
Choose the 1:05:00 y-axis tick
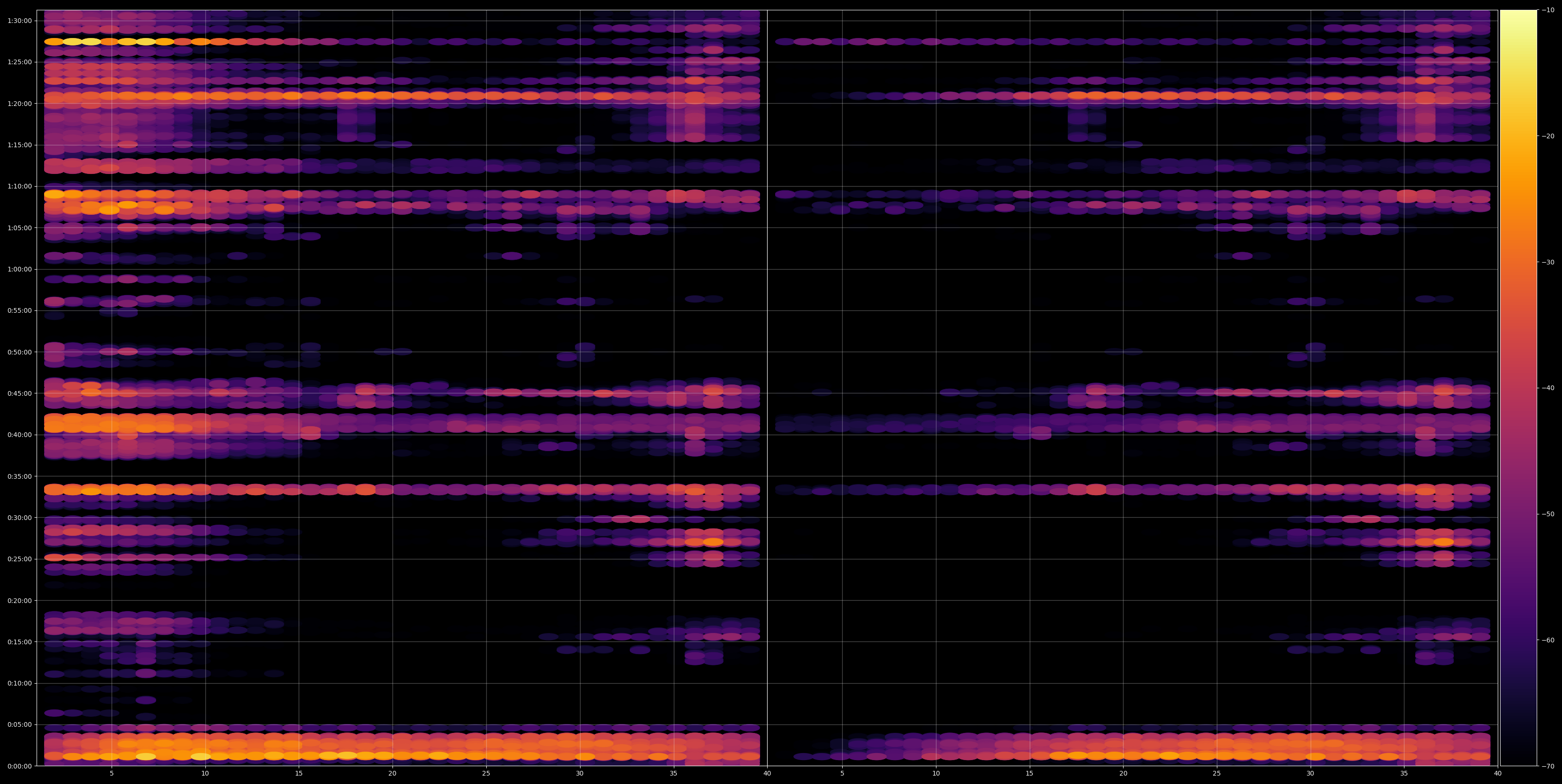click(19, 227)
